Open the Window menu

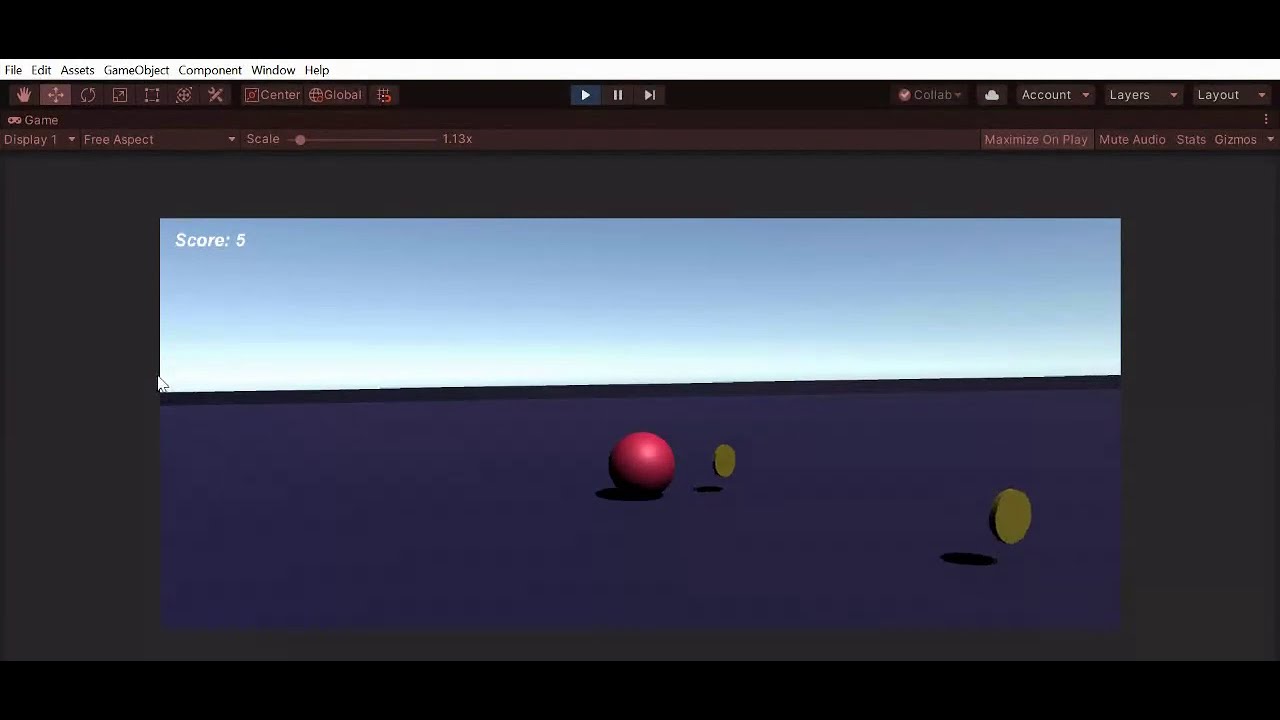pyautogui.click(x=273, y=70)
